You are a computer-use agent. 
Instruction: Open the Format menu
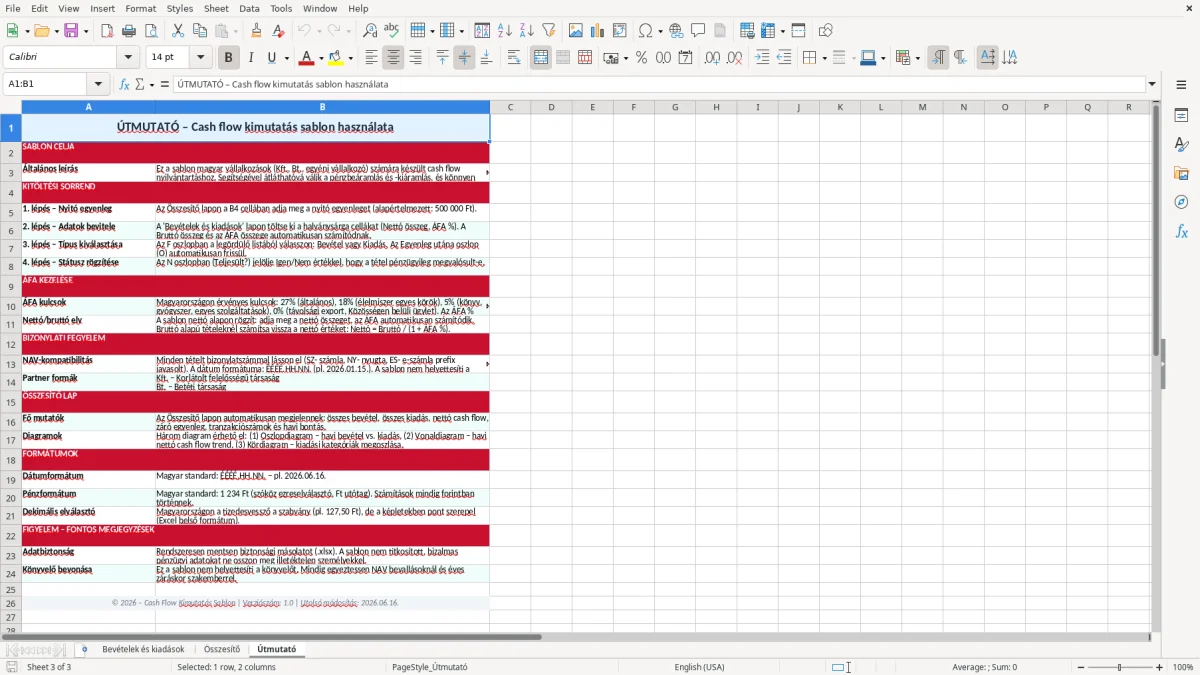point(140,8)
